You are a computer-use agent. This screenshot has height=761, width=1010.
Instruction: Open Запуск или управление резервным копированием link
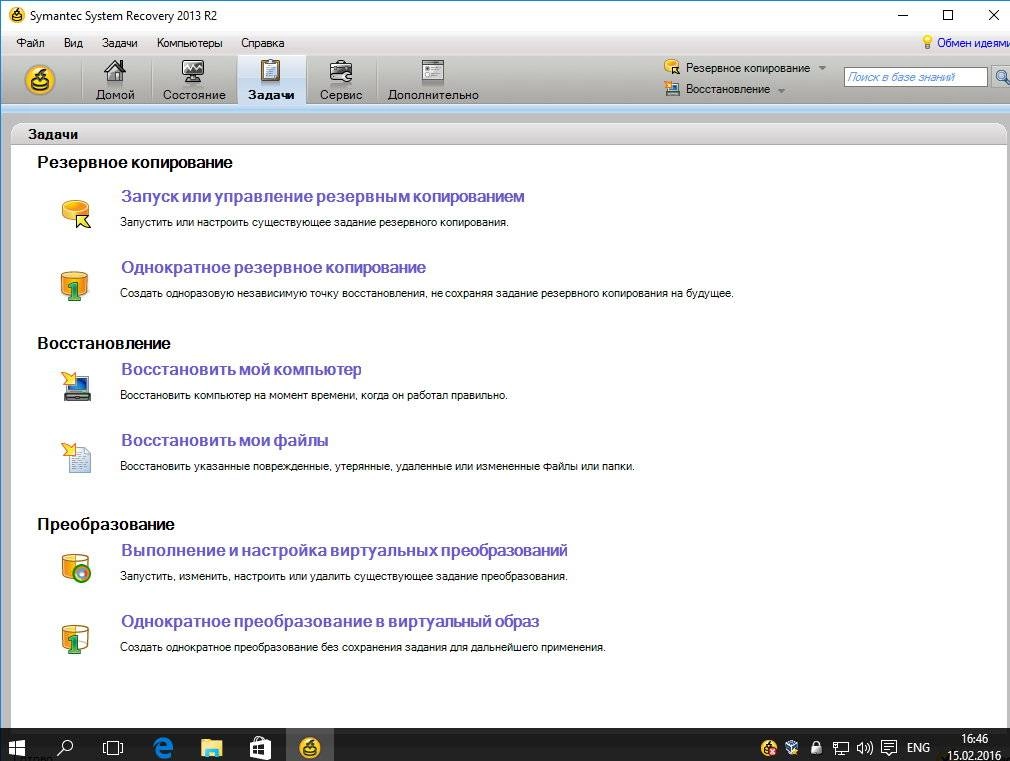pos(323,197)
